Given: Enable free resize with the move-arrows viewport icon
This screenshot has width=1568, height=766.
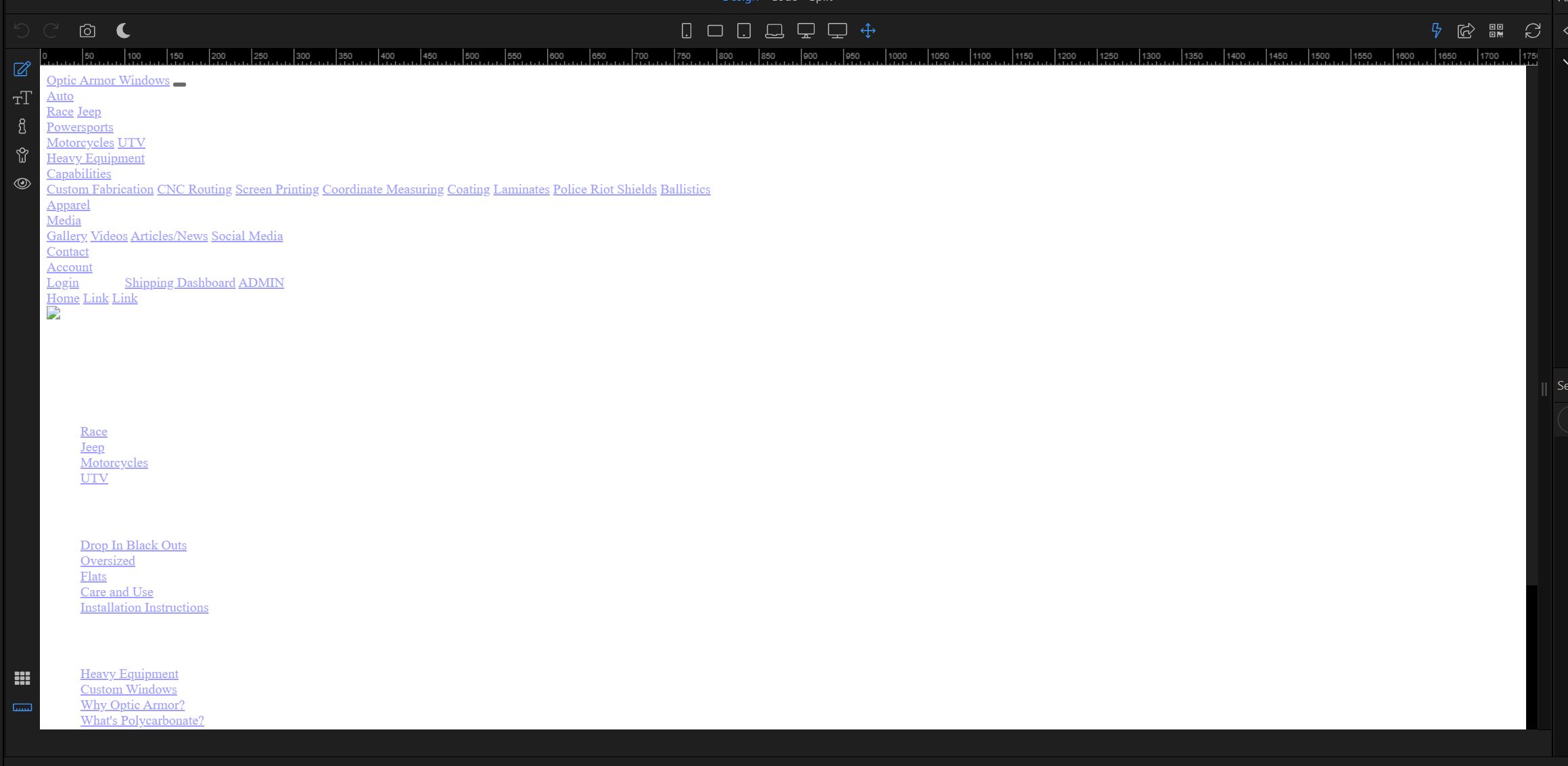Looking at the screenshot, I should (x=868, y=30).
